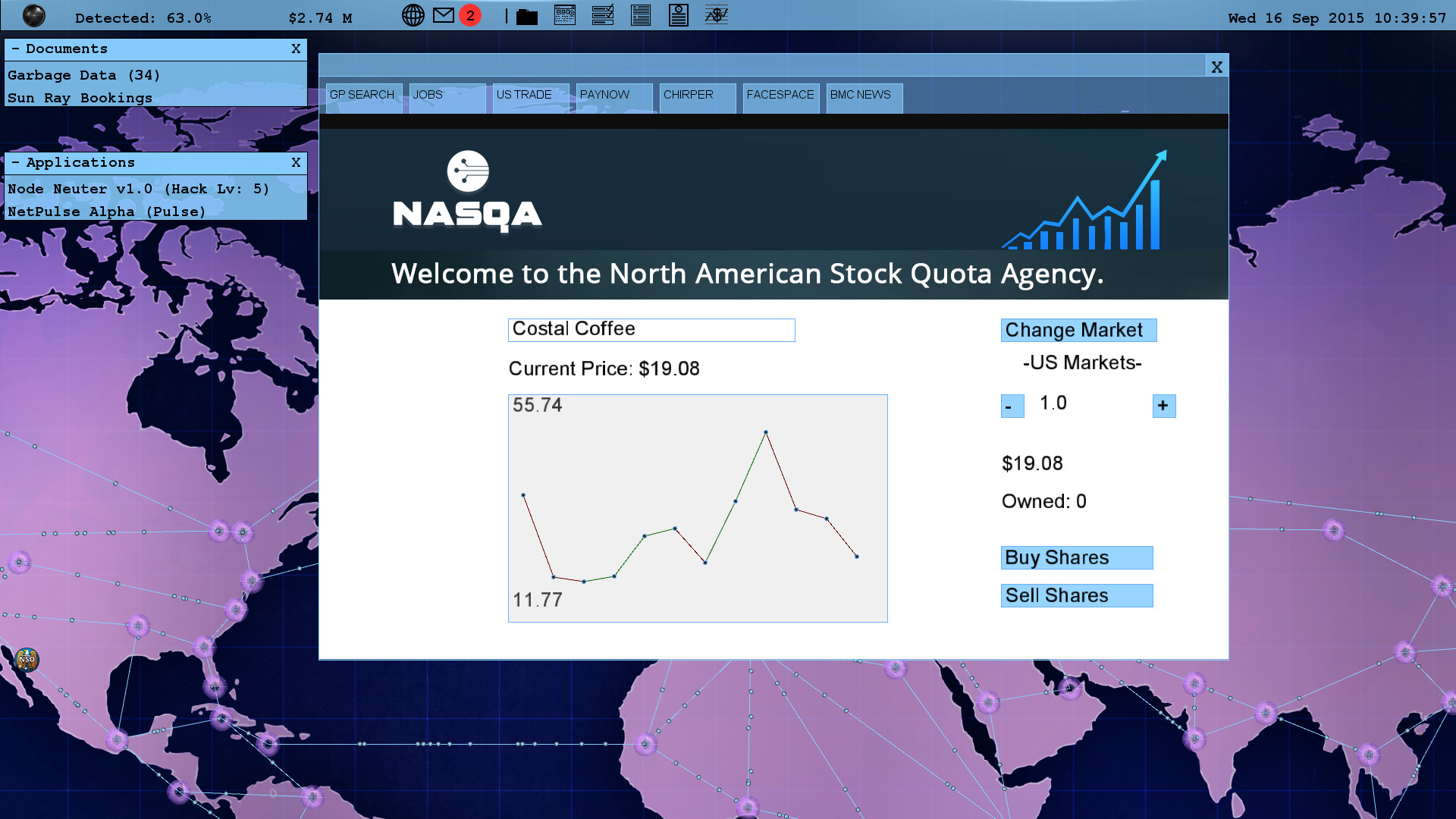Image resolution: width=1456 pixels, height=819 pixels.
Task: Collapse the Documents panel
Action: 16,49
